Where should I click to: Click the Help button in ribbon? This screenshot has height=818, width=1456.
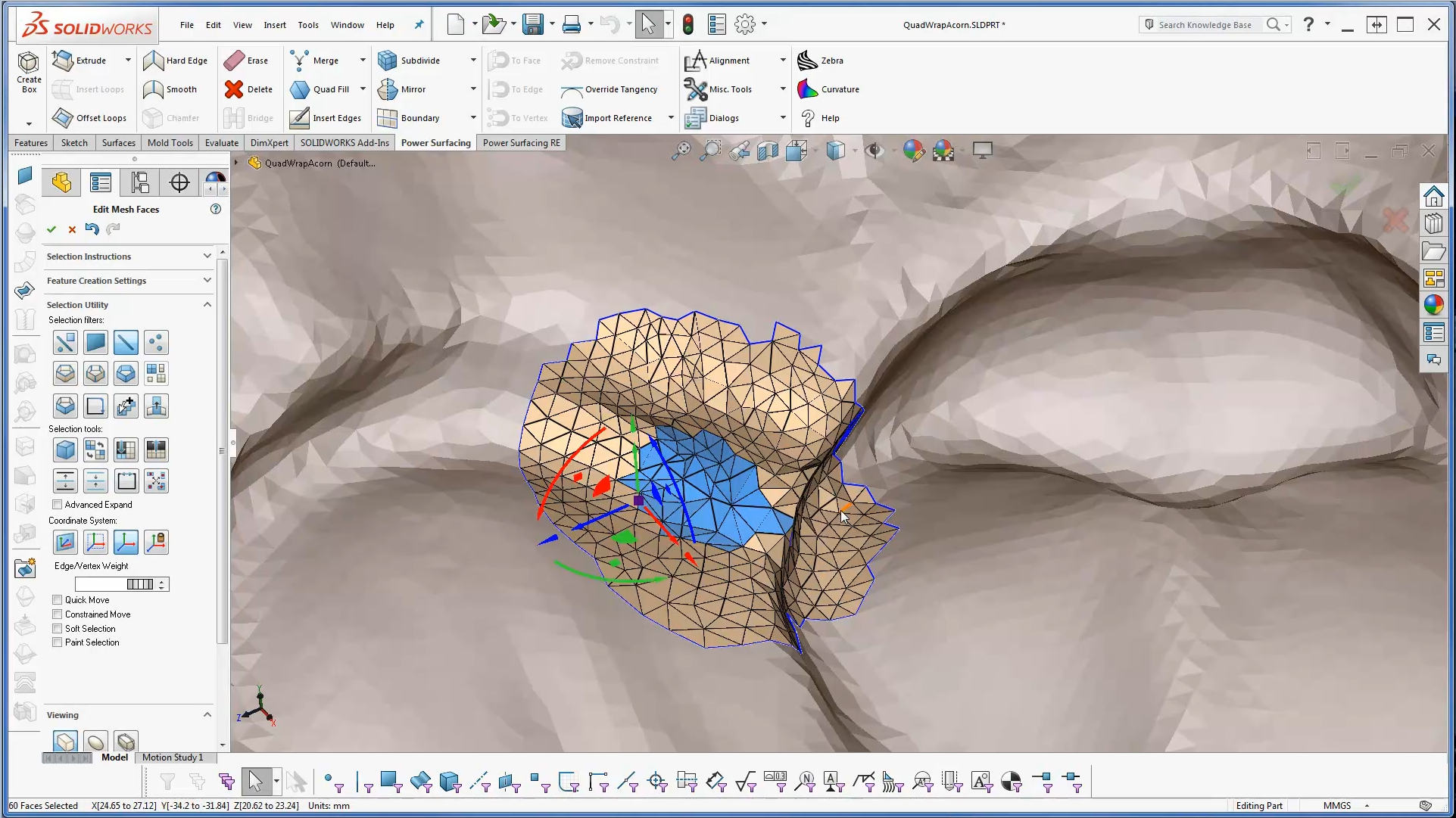(821, 118)
